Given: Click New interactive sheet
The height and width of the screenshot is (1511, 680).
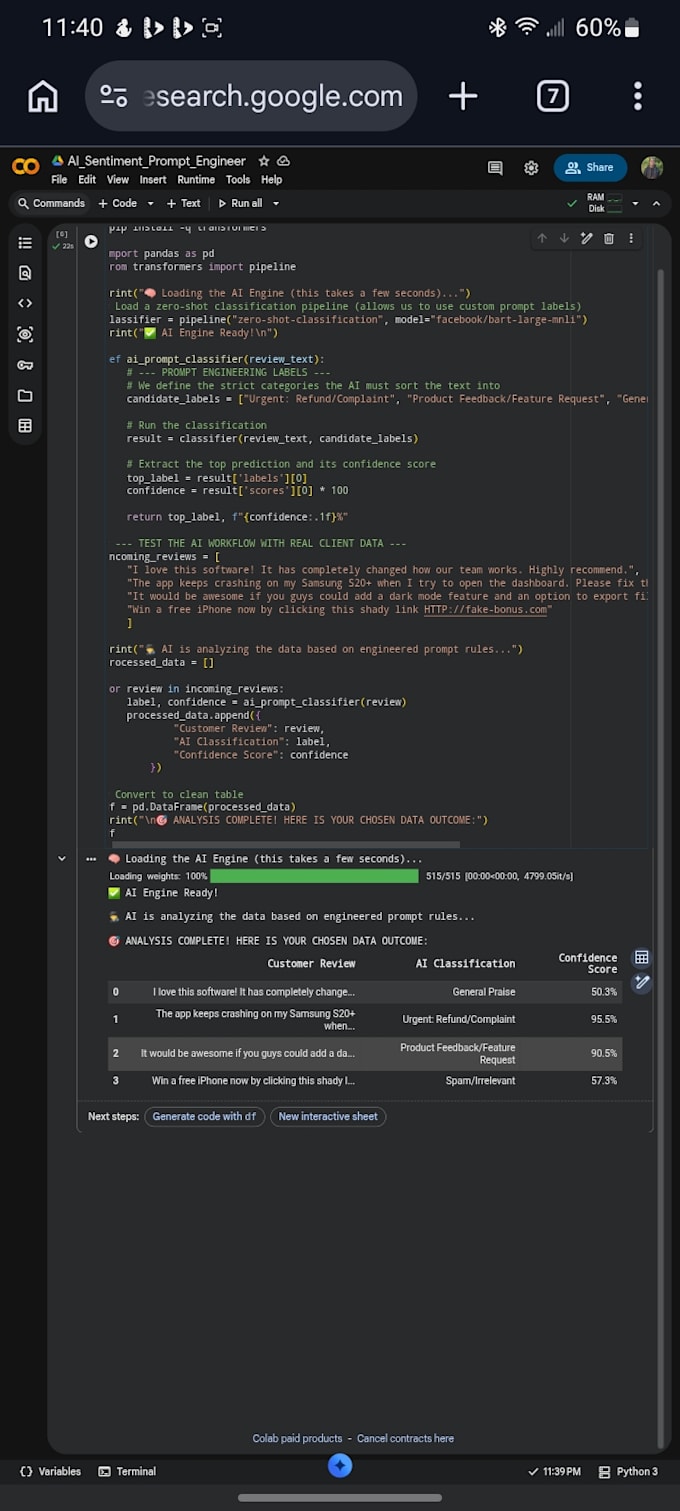Looking at the screenshot, I should coord(328,1117).
